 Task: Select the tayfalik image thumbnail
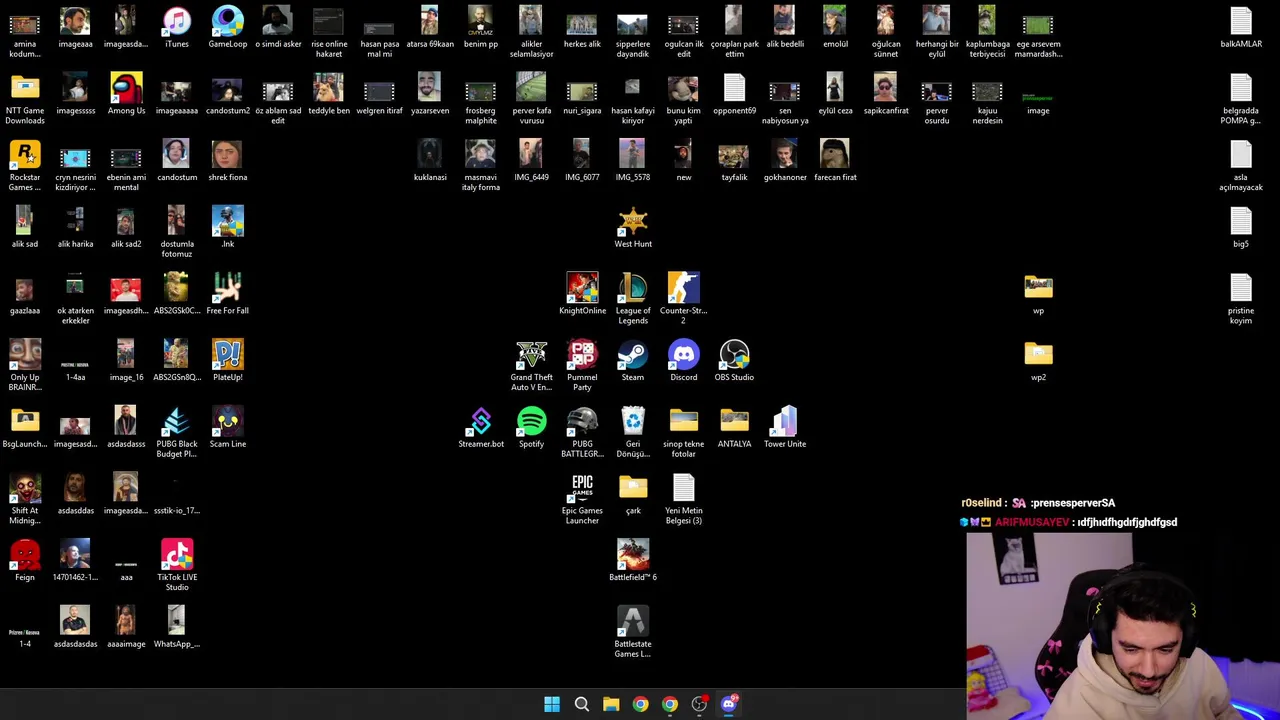(734, 162)
